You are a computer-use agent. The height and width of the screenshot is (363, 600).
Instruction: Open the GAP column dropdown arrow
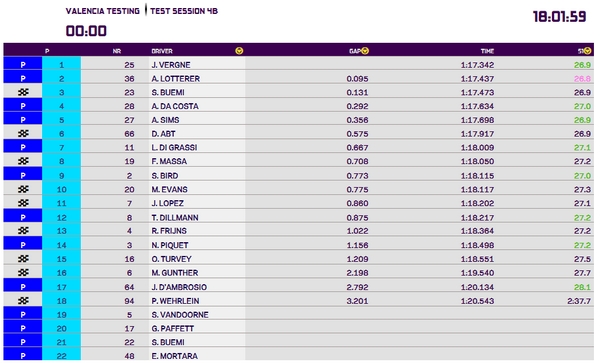point(365,50)
